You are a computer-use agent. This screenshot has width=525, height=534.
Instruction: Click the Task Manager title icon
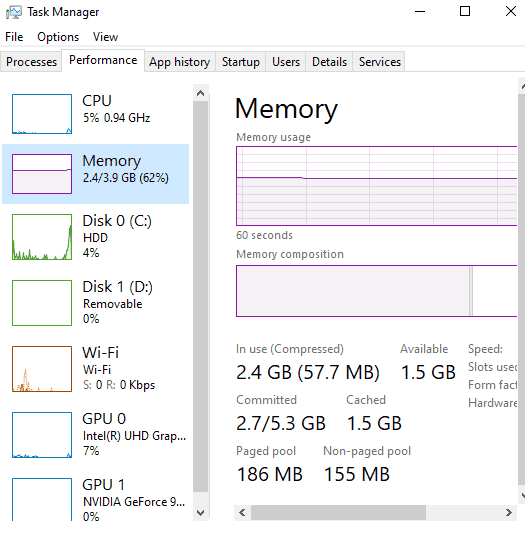pos(14,12)
